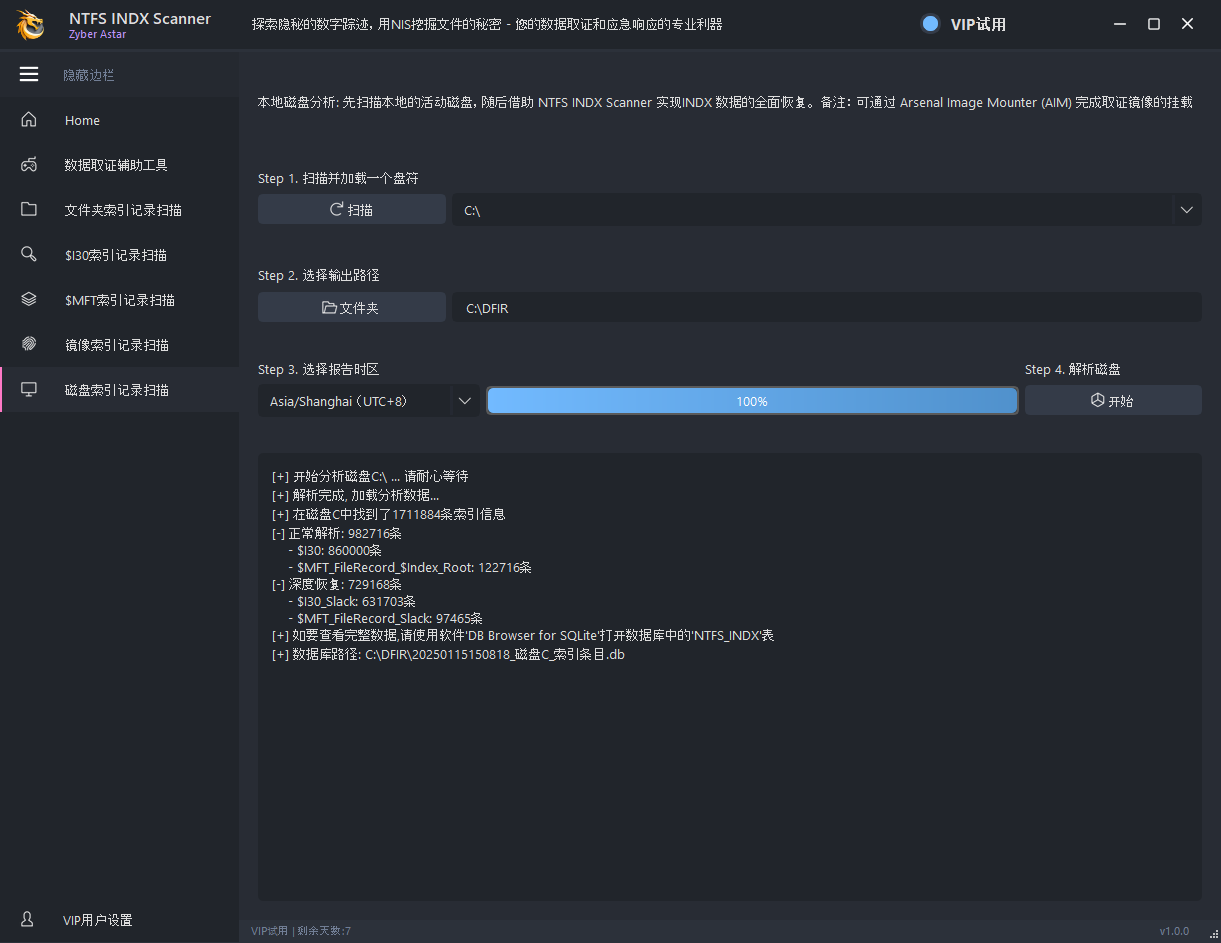Expand timezone dropdown arrow
This screenshot has width=1221, height=943.
click(x=465, y=401)
